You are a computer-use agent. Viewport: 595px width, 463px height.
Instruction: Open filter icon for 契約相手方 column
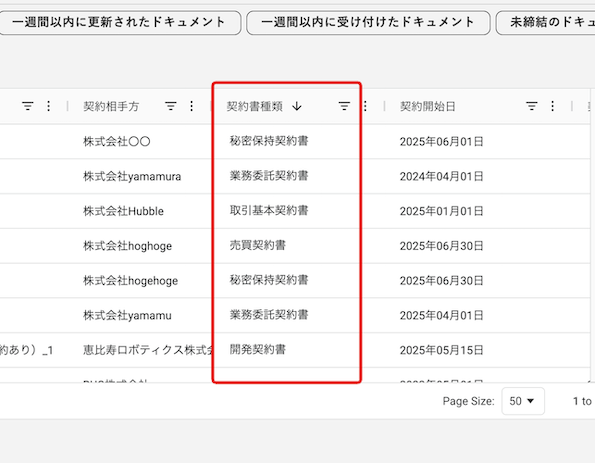tap(171, 106)
